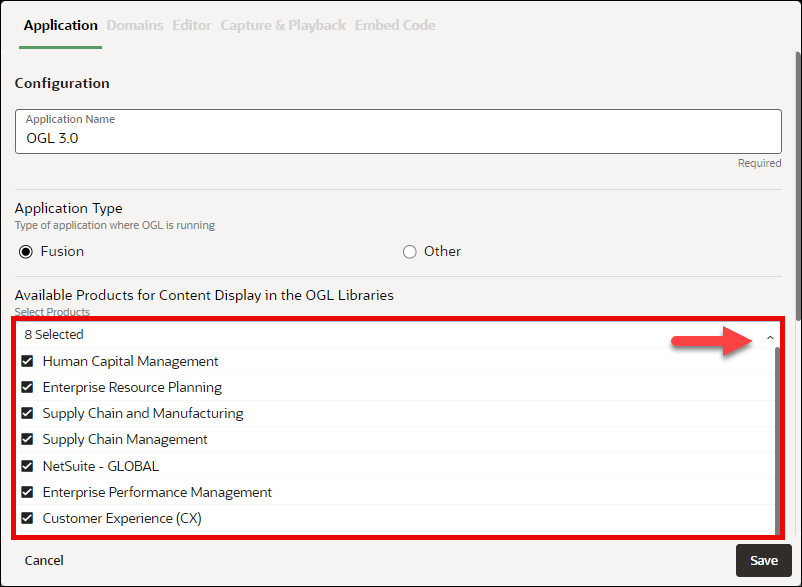
Task: Click the Human Capital Management label
Action: (130, 361)
